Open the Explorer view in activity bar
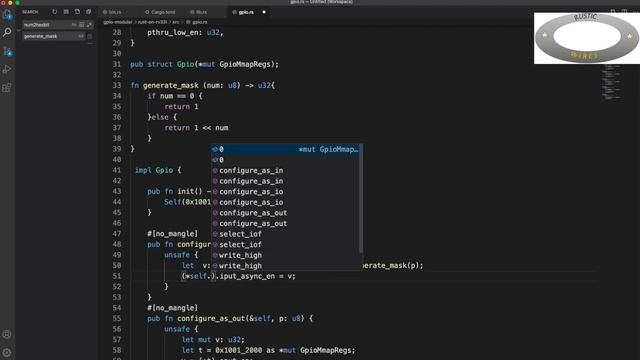Screen dimensions: 640x360 tap(7, 15)
